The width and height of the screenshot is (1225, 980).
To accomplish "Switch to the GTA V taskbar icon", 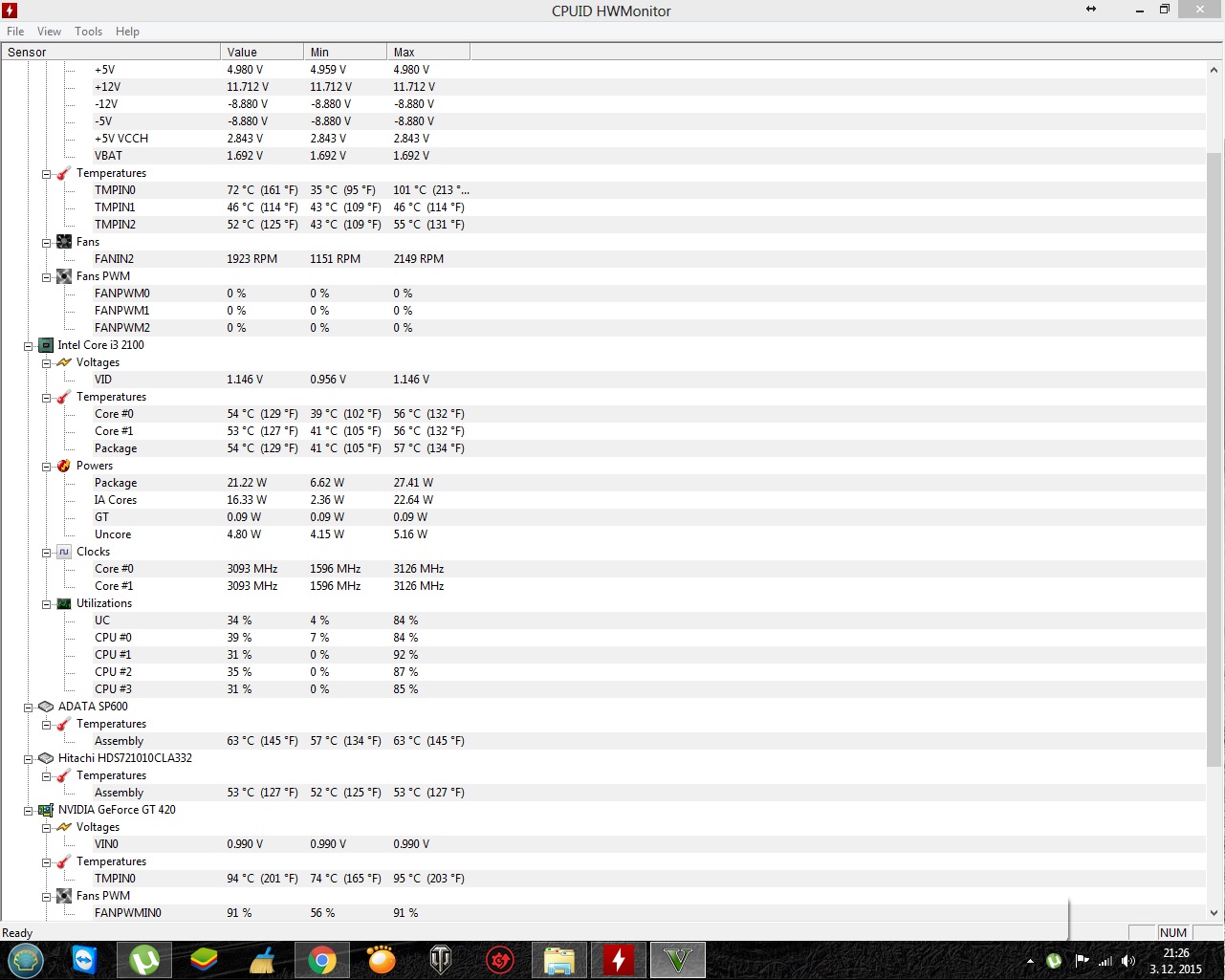I will pyautogui.click(x=677, y=960).
